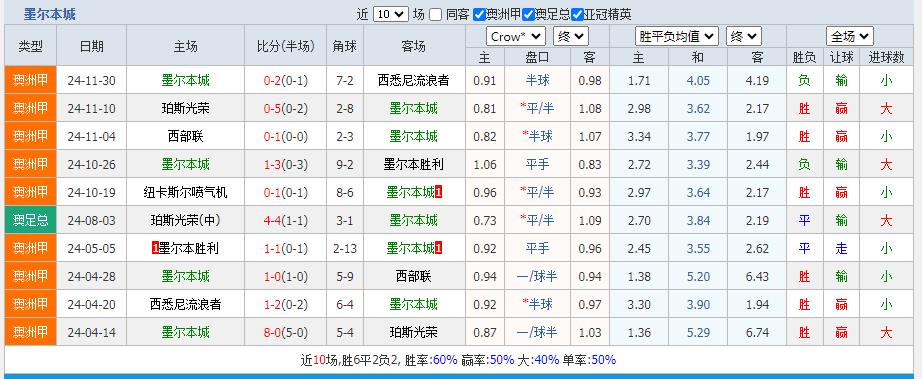Click the 1.71 home odds value
Image resolution: width=922 pixels, height=379 pixels.
(x=639, y=81)
